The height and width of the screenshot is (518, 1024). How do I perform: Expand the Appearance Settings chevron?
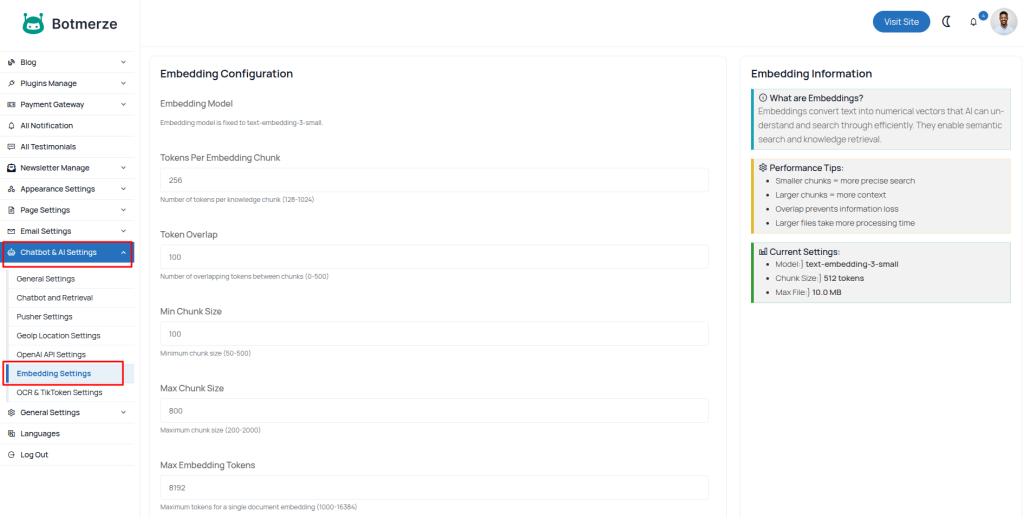[x=123, y=189]
